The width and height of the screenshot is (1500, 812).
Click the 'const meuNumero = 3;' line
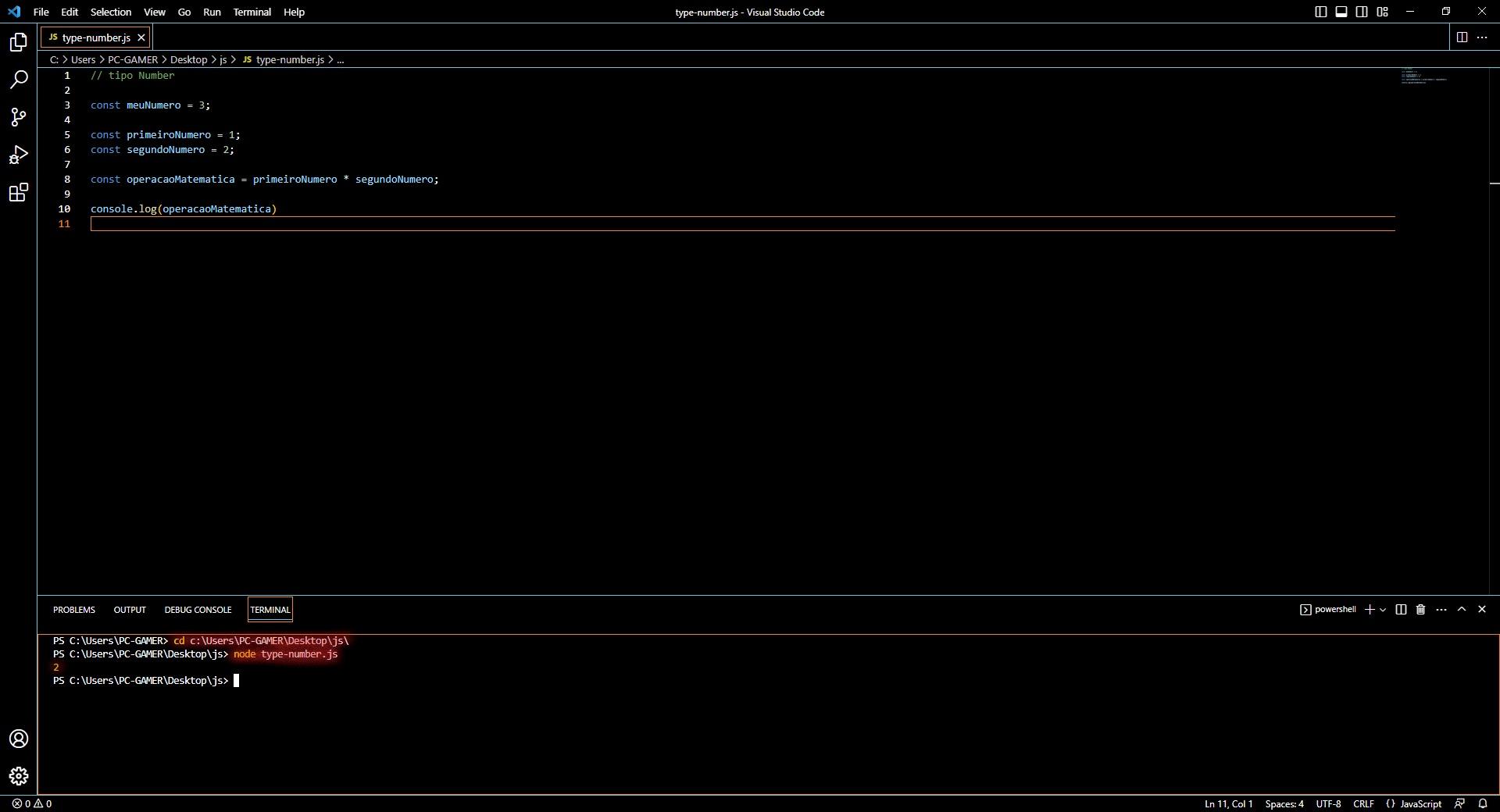point(150,105)
